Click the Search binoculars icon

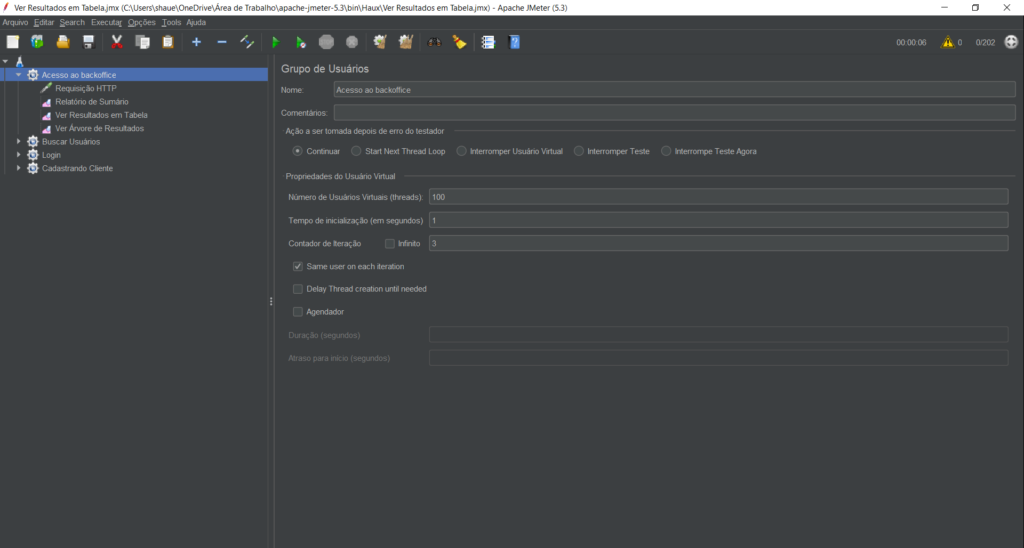click(x=434, y=42)
